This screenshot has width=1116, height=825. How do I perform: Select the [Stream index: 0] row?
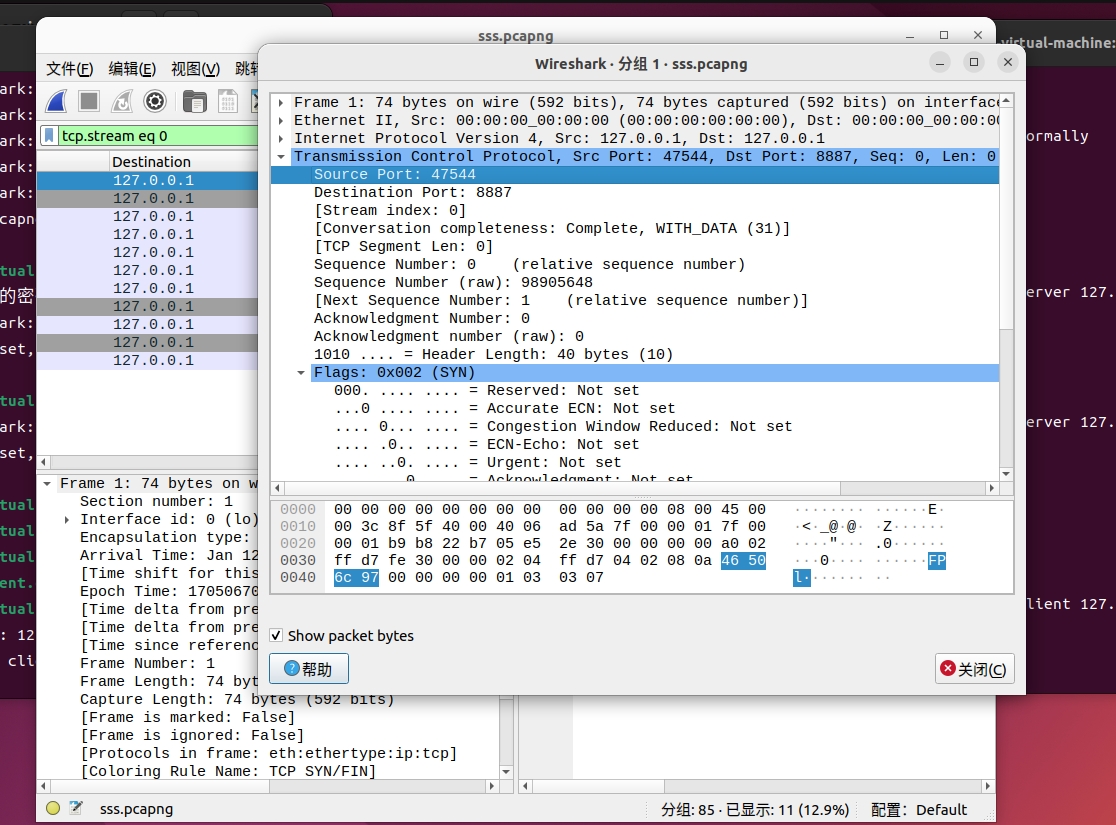click(635, 210)
